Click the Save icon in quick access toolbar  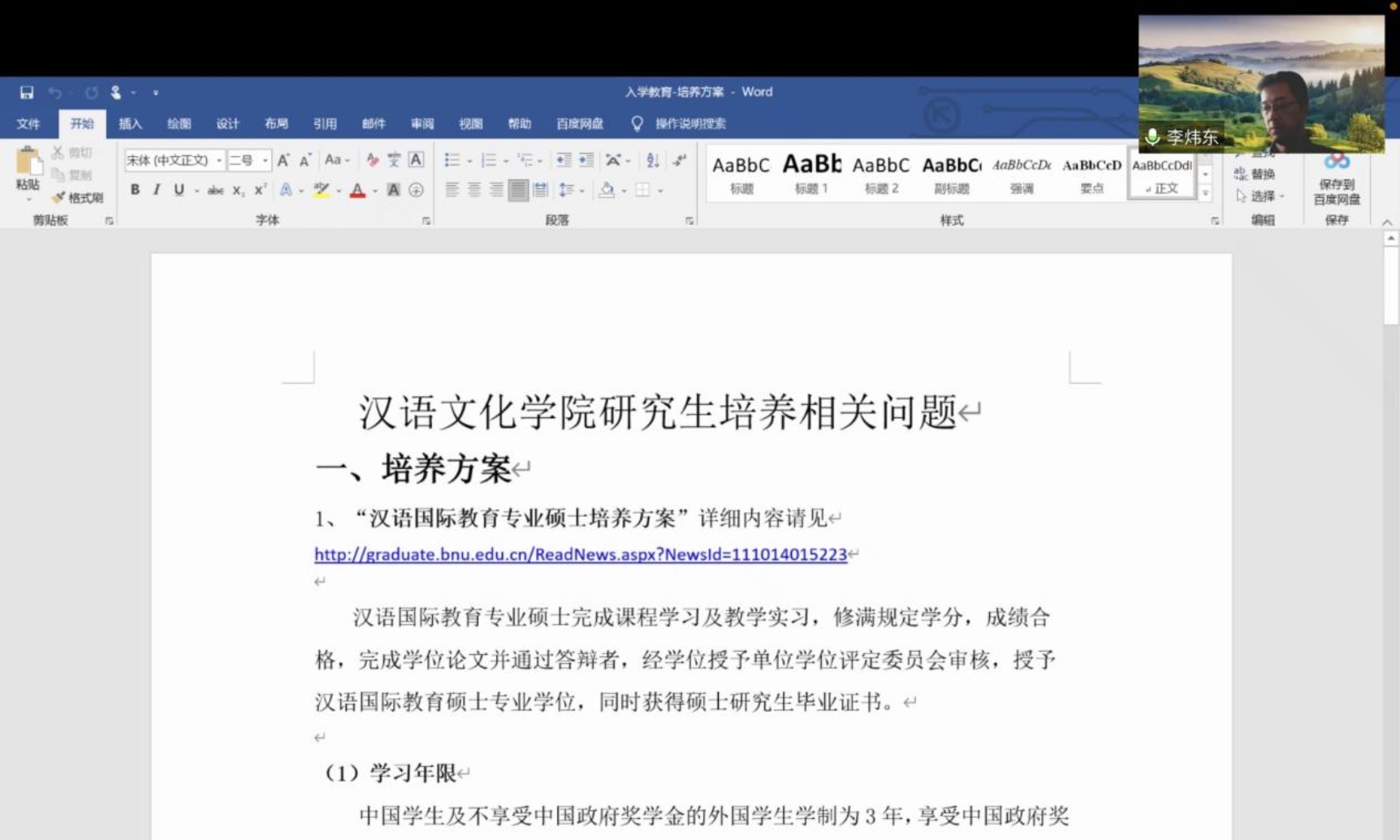pos(27,93)
